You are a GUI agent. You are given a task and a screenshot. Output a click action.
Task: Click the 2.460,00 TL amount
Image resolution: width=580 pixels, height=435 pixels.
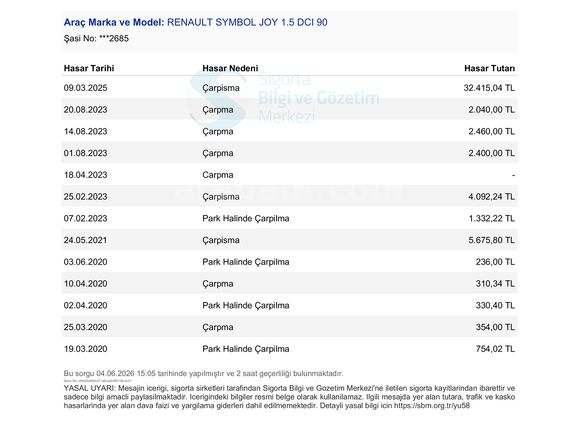pos(492,131)
